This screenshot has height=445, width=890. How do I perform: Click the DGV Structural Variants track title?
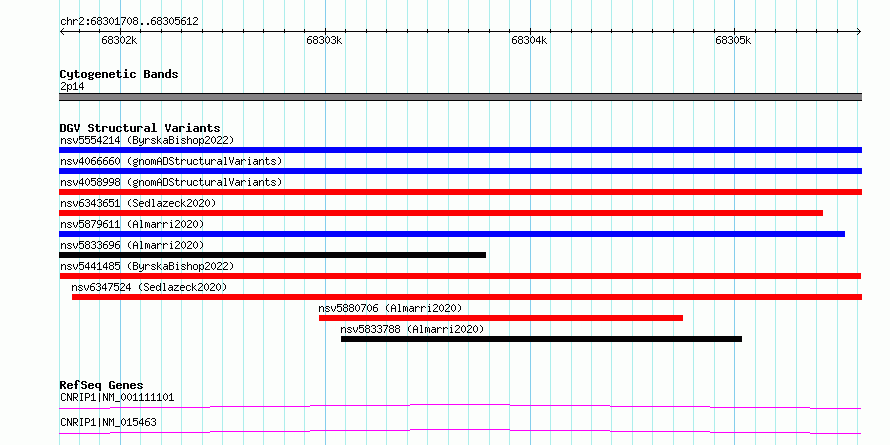pyautogui.click(x=140, y=128)
